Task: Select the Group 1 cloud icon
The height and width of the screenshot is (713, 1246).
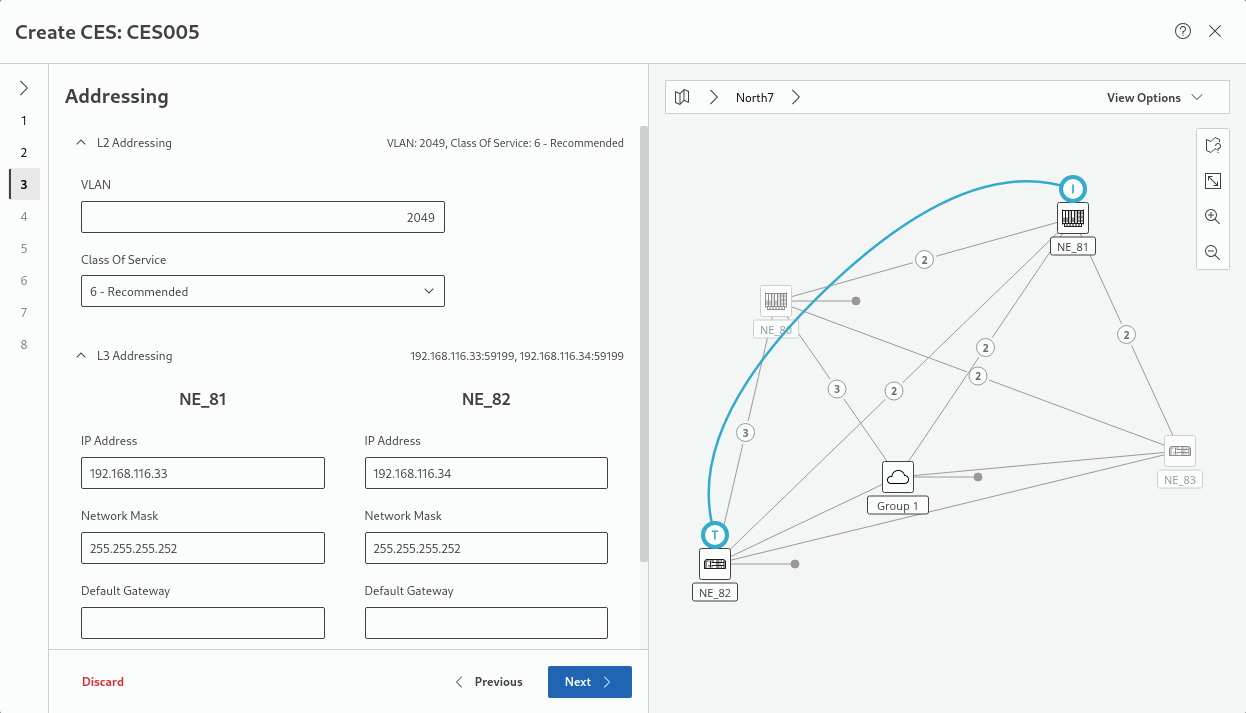Action: [x=898, y=477]
